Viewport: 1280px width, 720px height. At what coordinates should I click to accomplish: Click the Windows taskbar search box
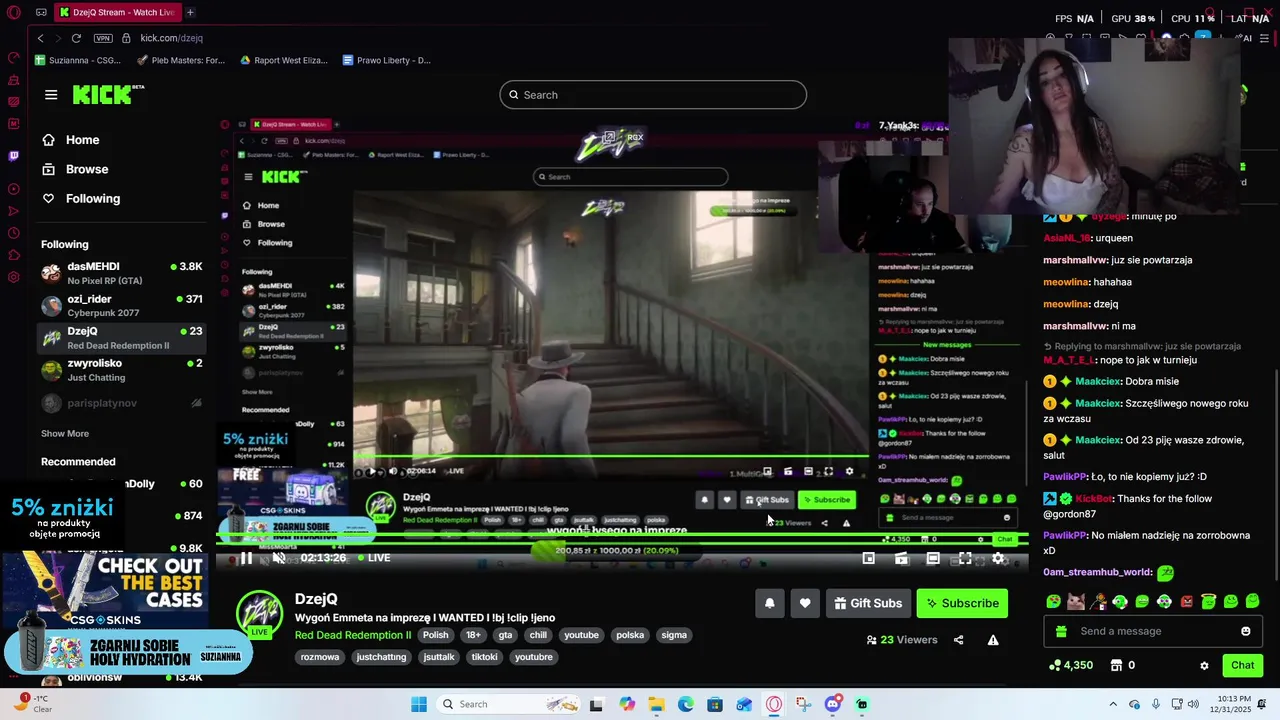(x=510, y=704)
